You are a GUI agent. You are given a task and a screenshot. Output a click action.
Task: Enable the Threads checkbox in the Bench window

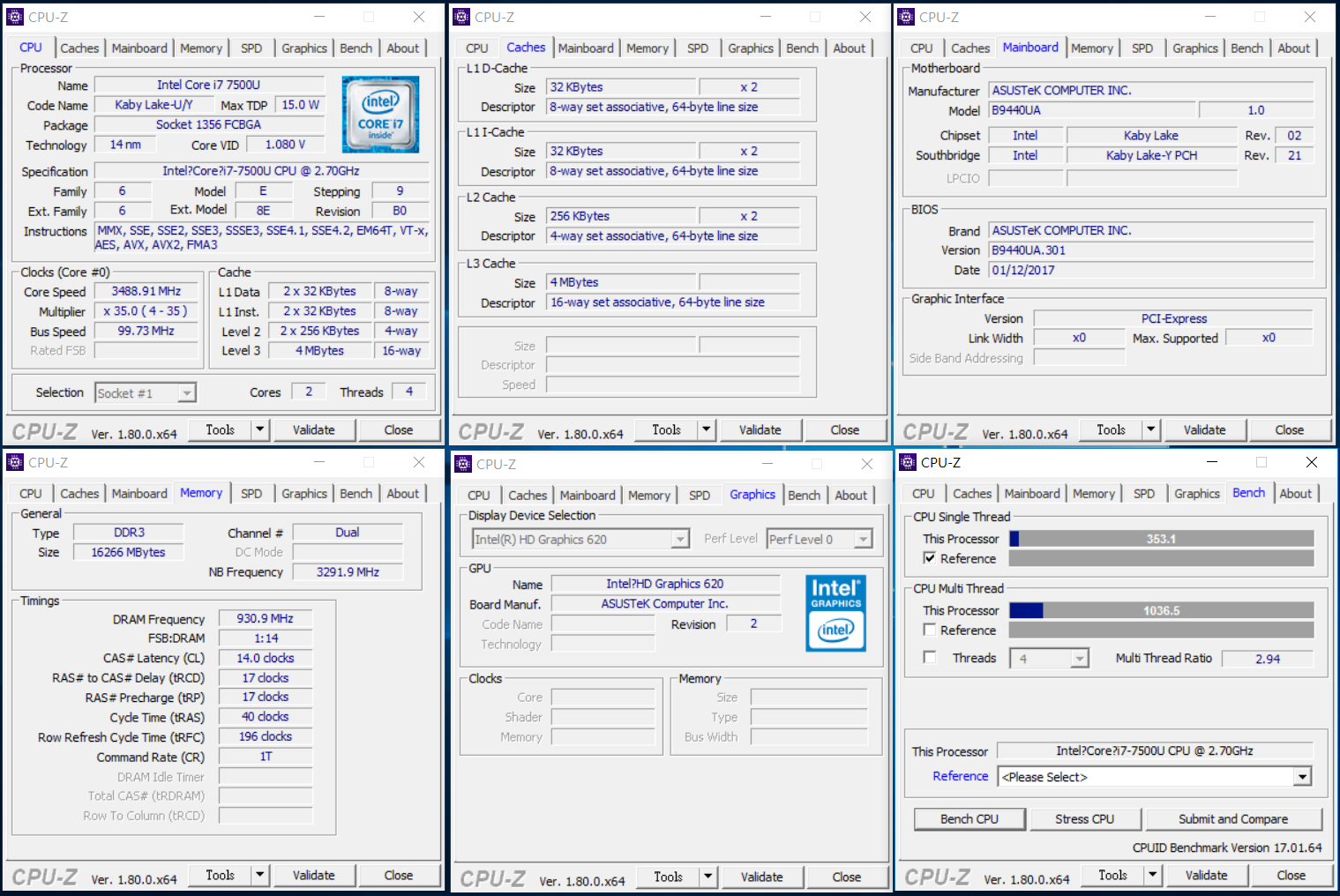(929, 657)
